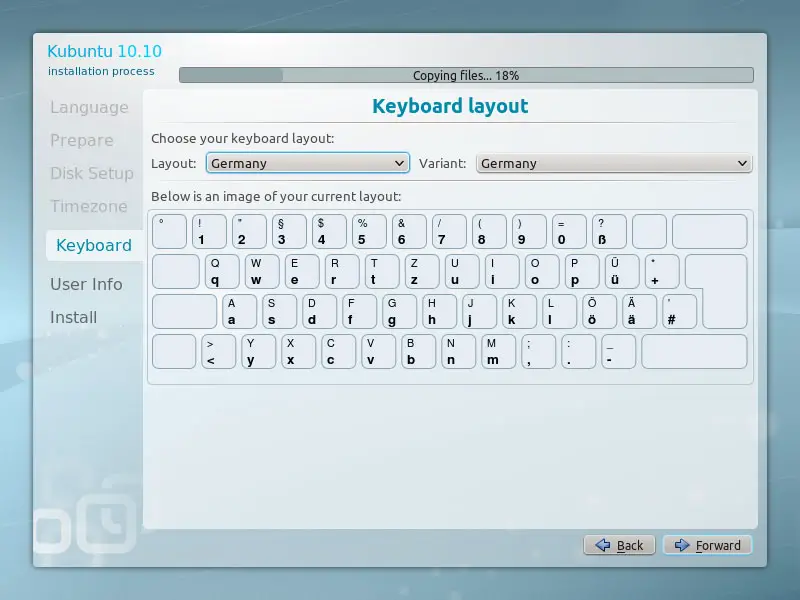Click the ° key at number row start
800x600 pixels.
coord(169,231)
